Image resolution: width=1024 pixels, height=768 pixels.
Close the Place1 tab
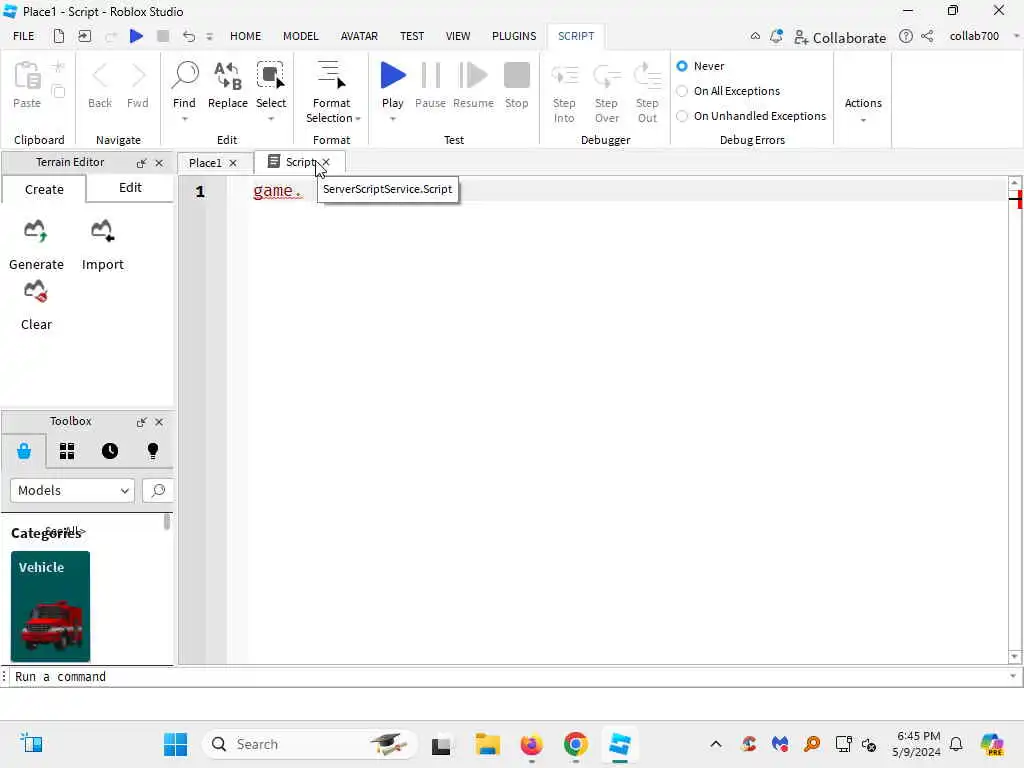coord(232,163)
